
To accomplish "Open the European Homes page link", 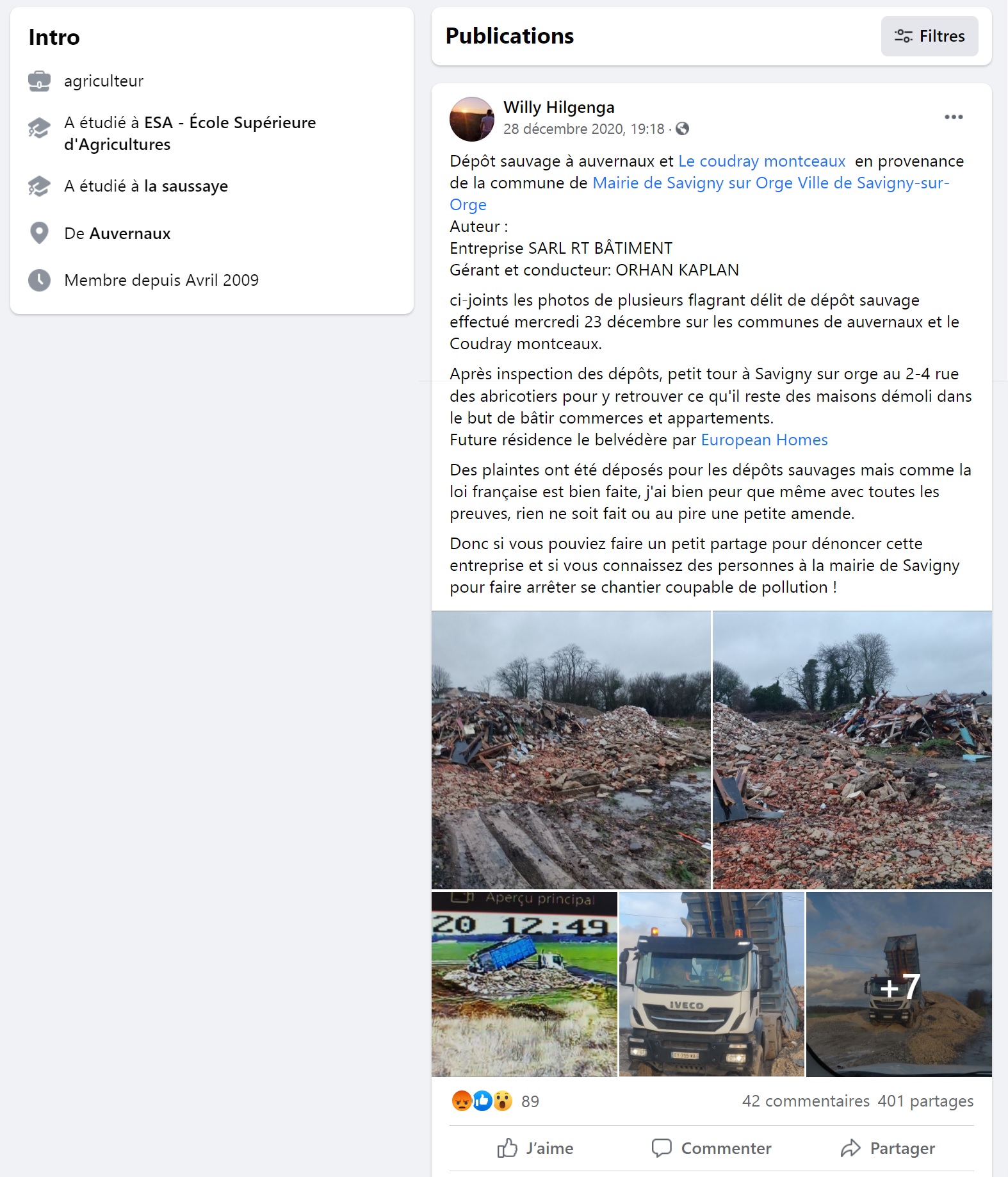I will 764,440.
